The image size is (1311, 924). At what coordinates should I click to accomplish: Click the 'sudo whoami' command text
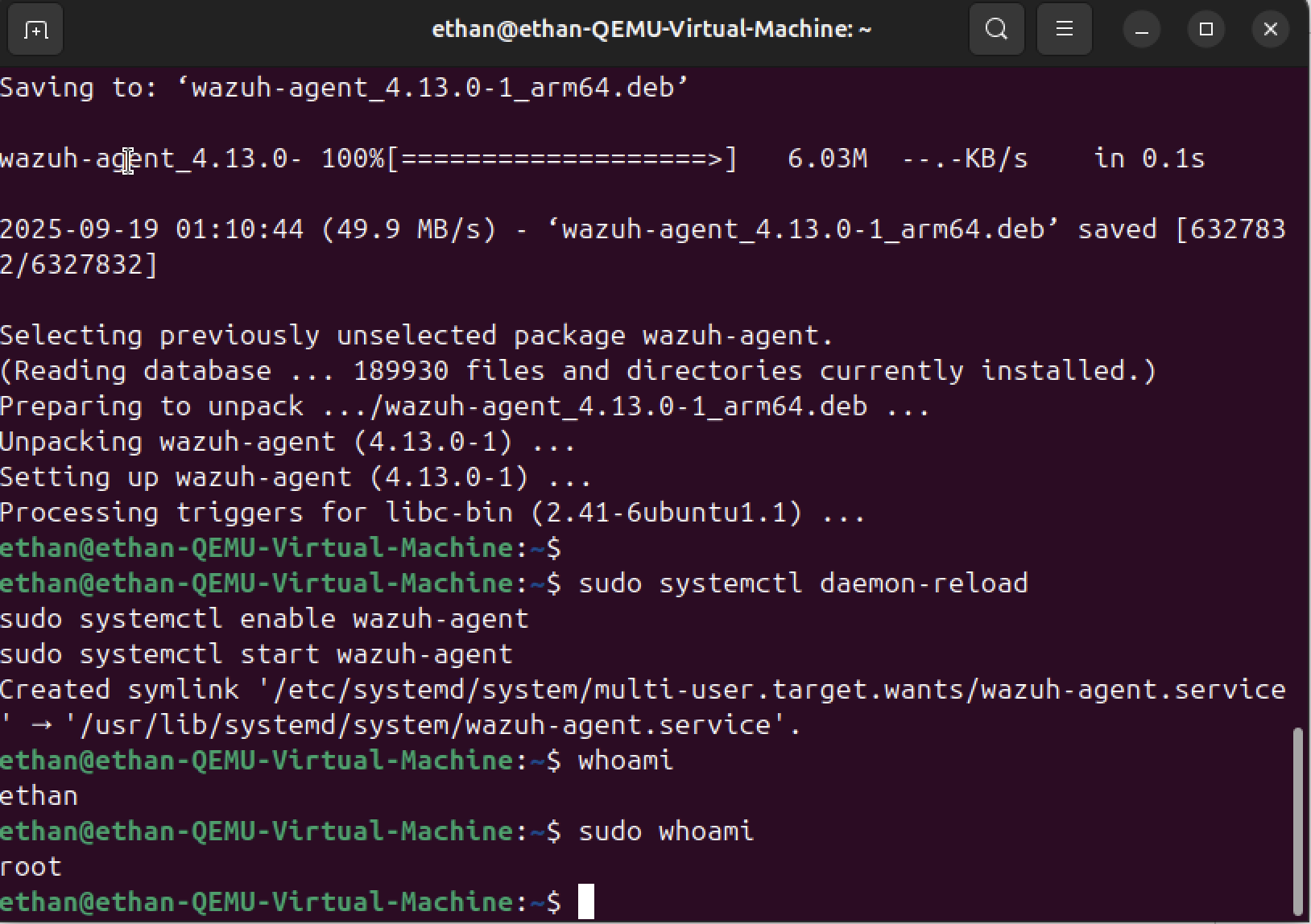[x=665, y=831]
